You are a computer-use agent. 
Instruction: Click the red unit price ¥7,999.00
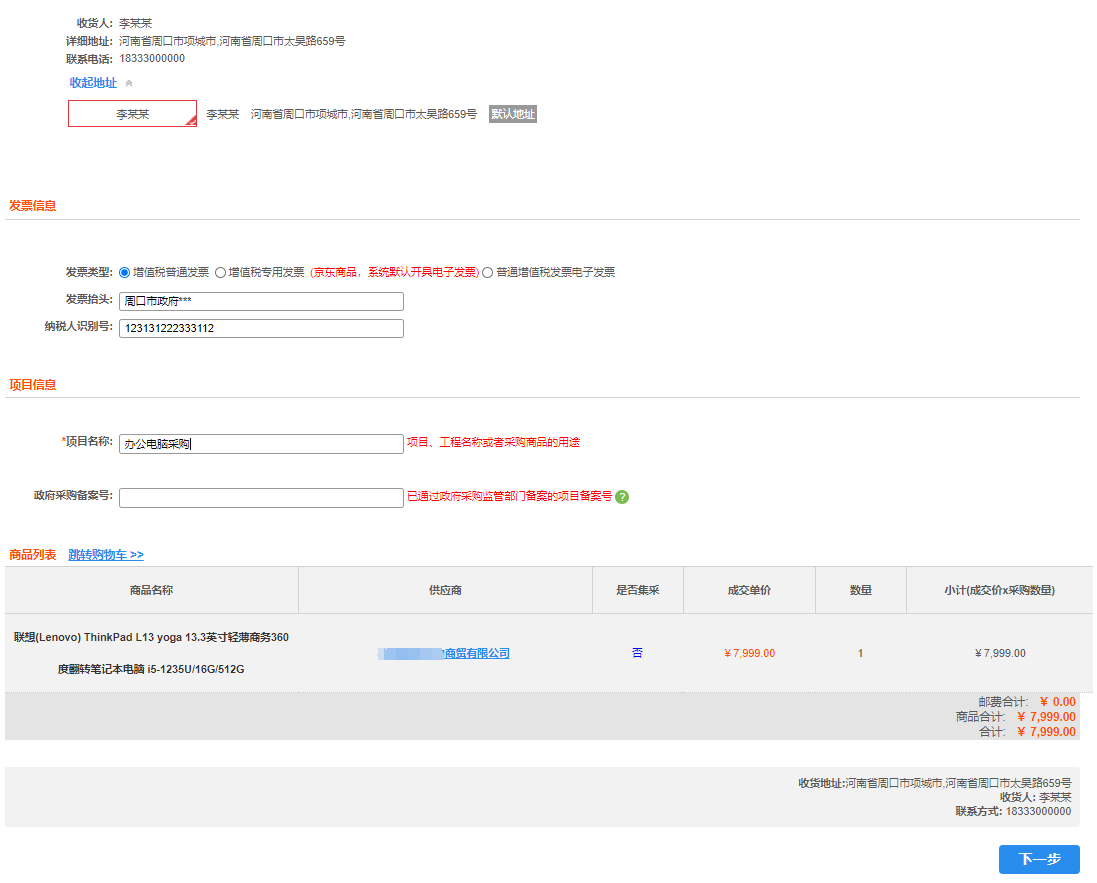tap(749, 653)
